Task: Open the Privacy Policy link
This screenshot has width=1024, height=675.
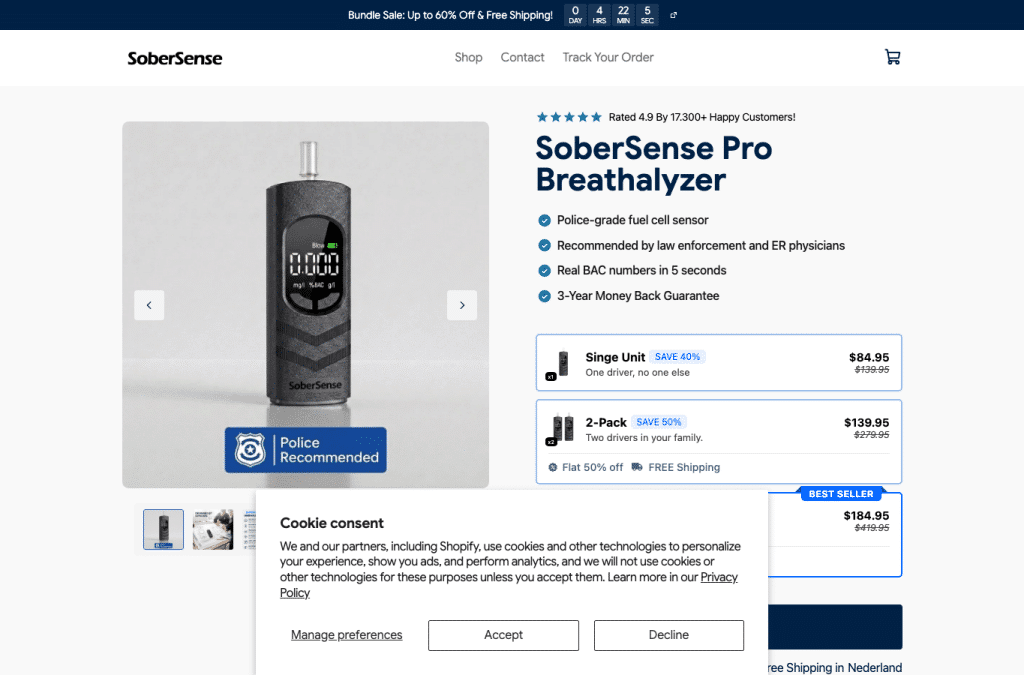Action: [719, 577]
